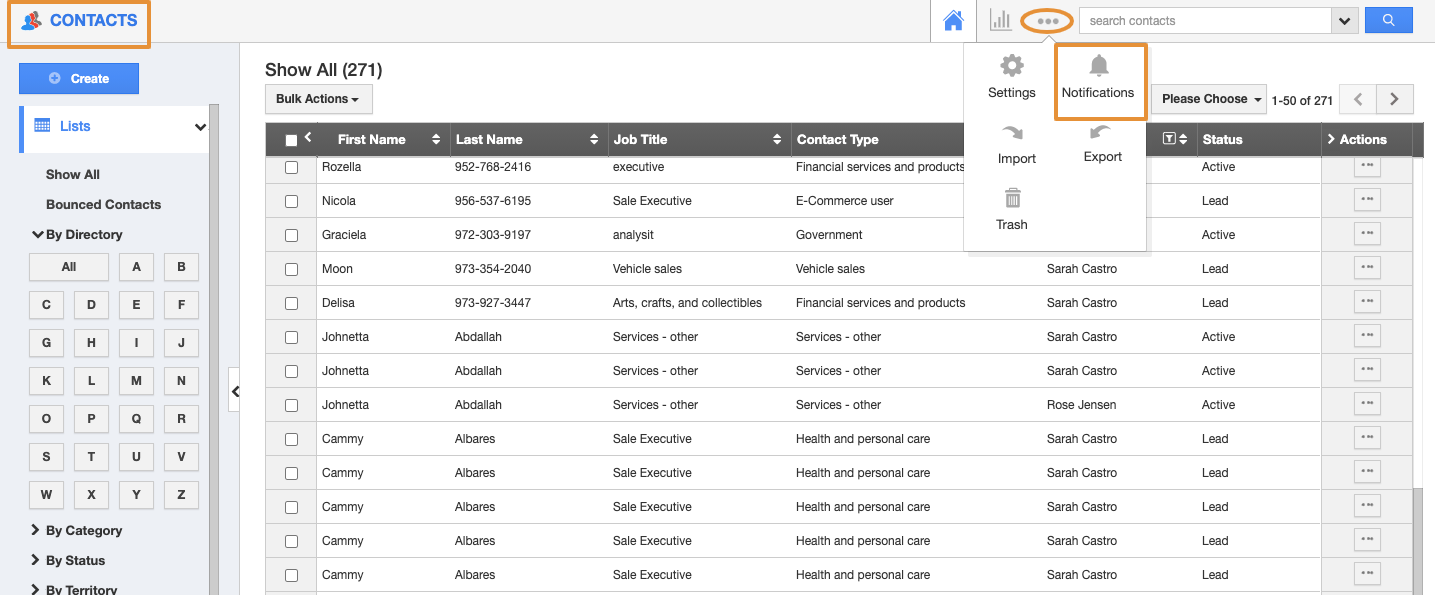Check the select-all header checkbox
The height and width of the screenshot is (595, 1435).
tap(291, 140)
